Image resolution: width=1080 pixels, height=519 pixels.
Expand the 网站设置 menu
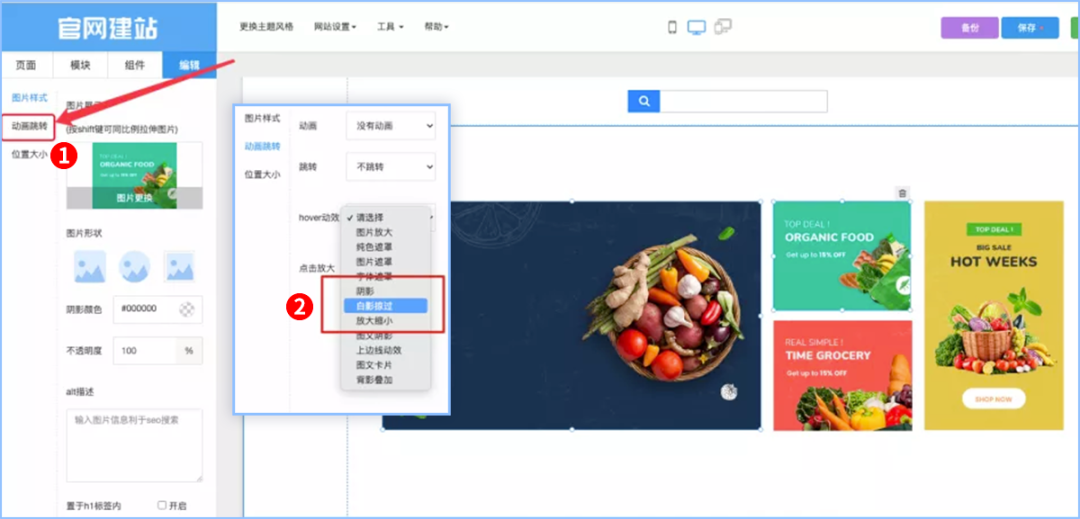tap(334, 27)
